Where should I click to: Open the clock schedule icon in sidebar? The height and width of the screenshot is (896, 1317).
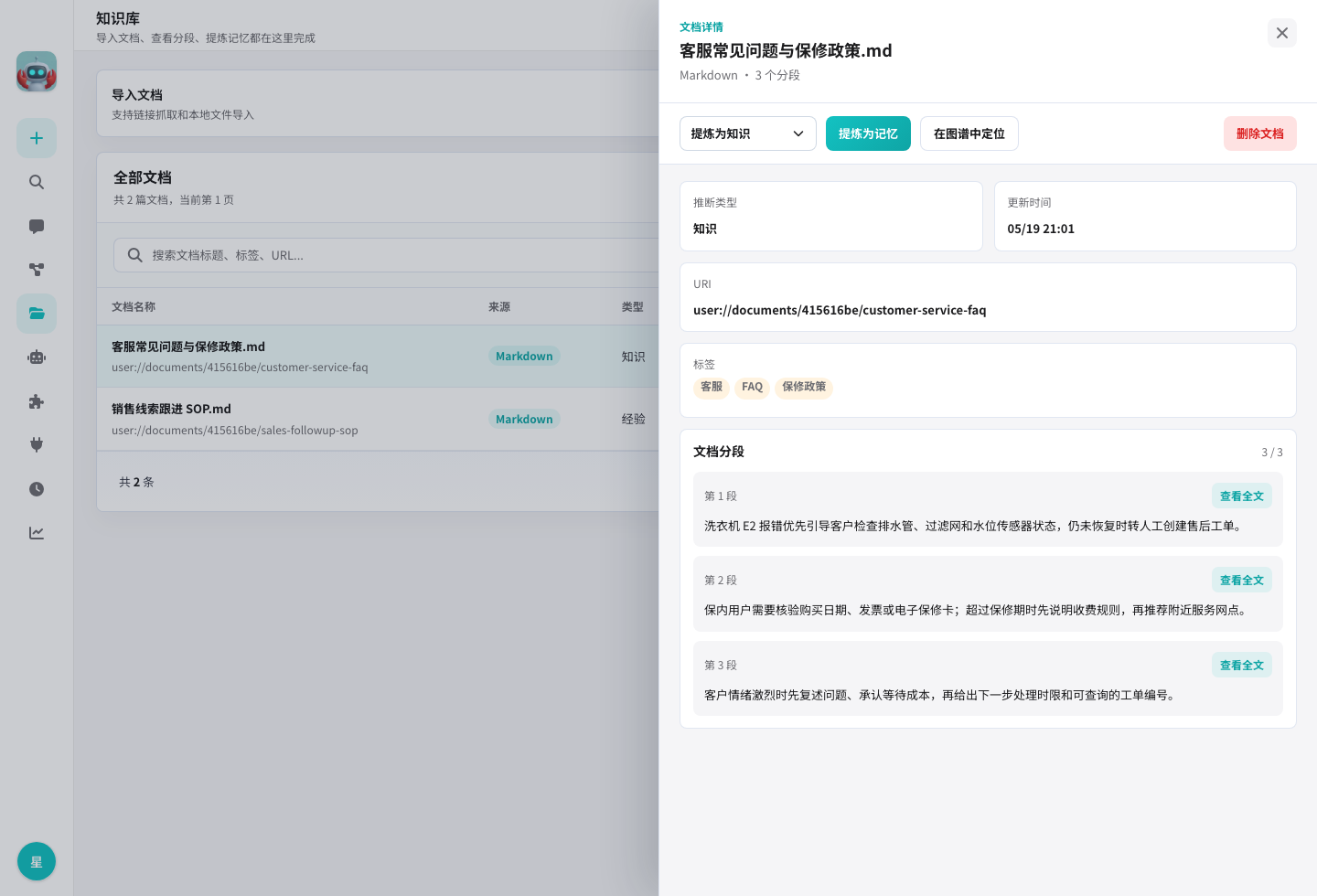37,489
